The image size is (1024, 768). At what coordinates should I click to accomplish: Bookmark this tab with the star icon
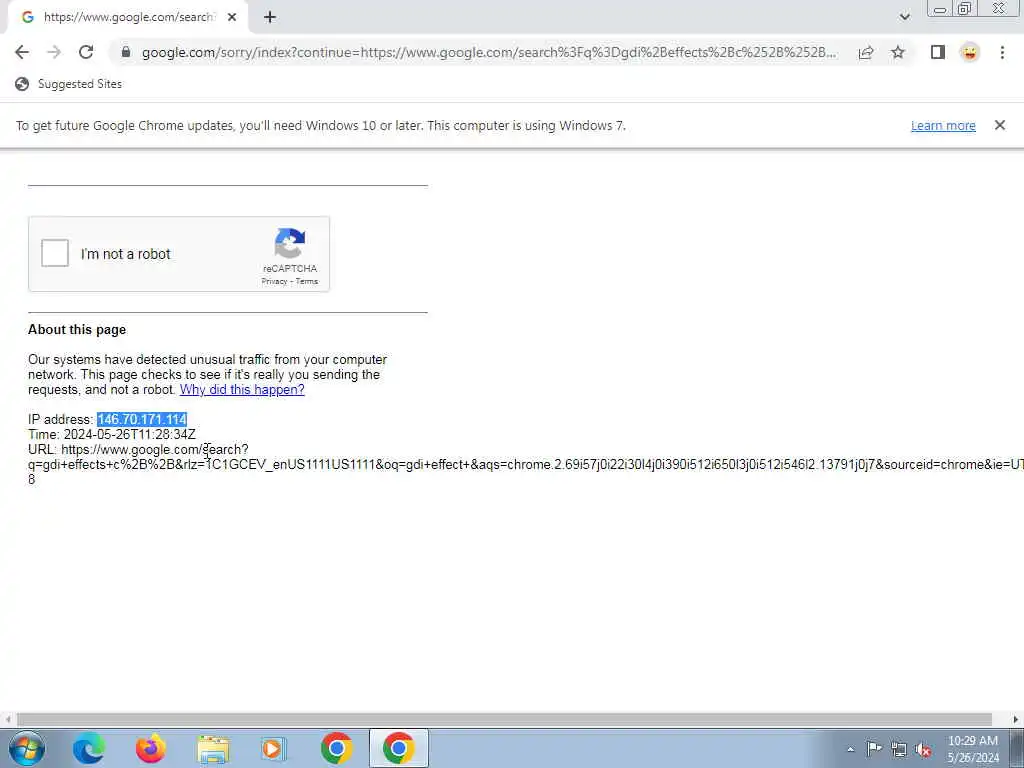point(898,52)
